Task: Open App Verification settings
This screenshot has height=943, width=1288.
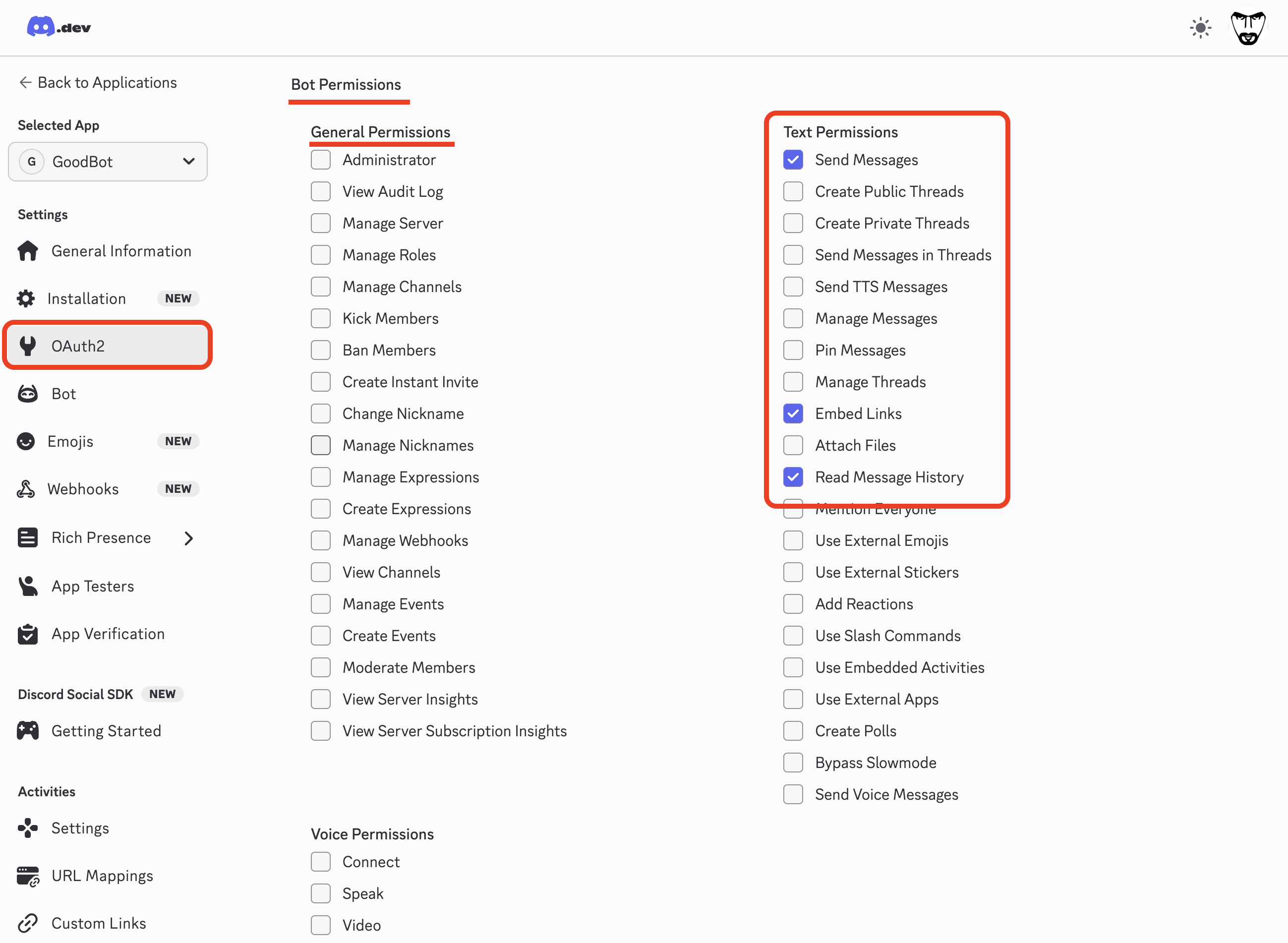Action: (x=108, y=634)
